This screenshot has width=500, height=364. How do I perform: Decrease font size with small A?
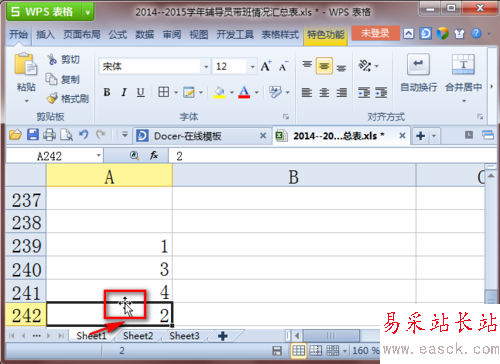(283, 66)
